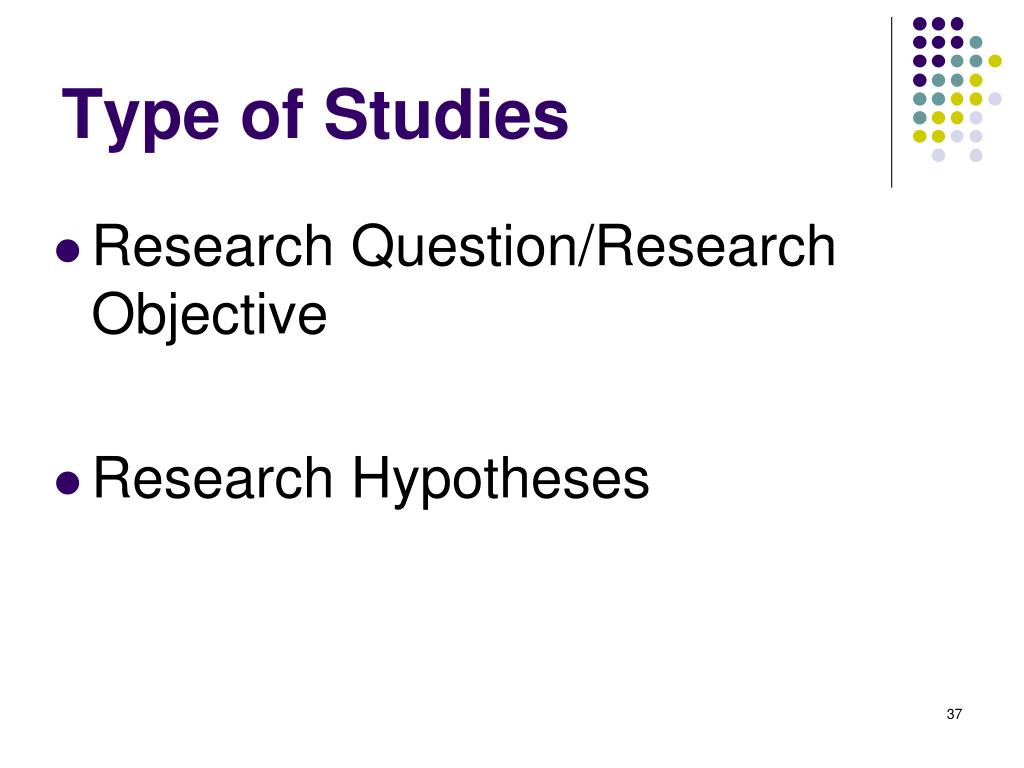Click the rightmost yellow dot of the grid
1024x768 pixels.
coord(995,61)
